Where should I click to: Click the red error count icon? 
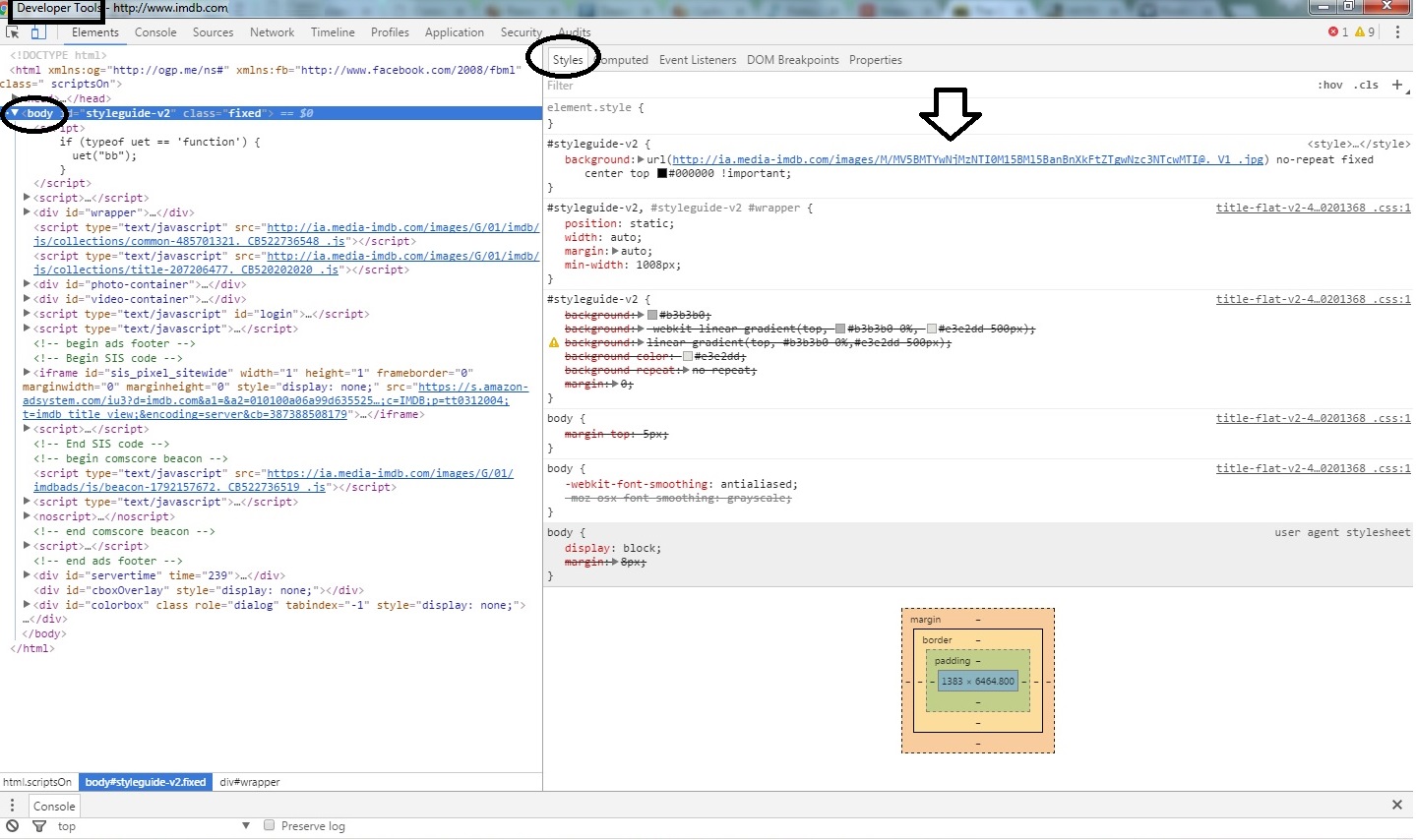(1333, 32)
